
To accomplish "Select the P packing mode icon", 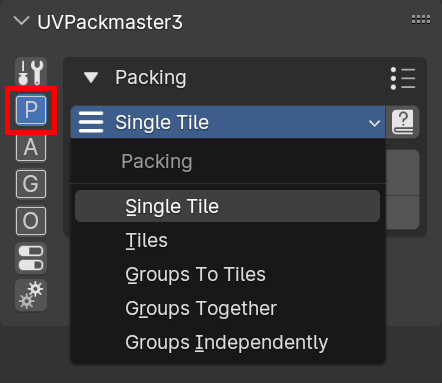I will coord(31,110).
